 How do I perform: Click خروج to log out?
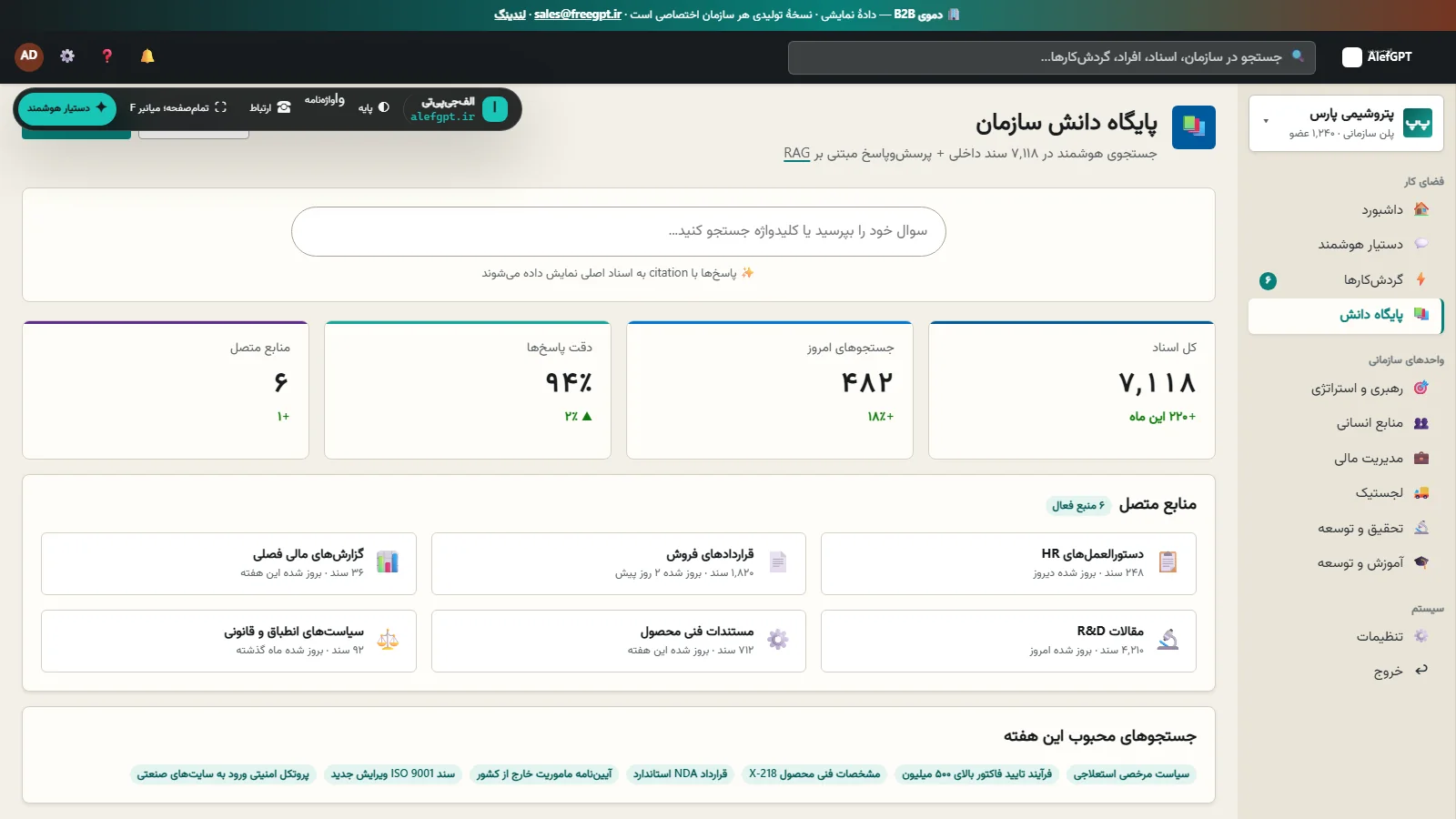(x=1346, y=672)
